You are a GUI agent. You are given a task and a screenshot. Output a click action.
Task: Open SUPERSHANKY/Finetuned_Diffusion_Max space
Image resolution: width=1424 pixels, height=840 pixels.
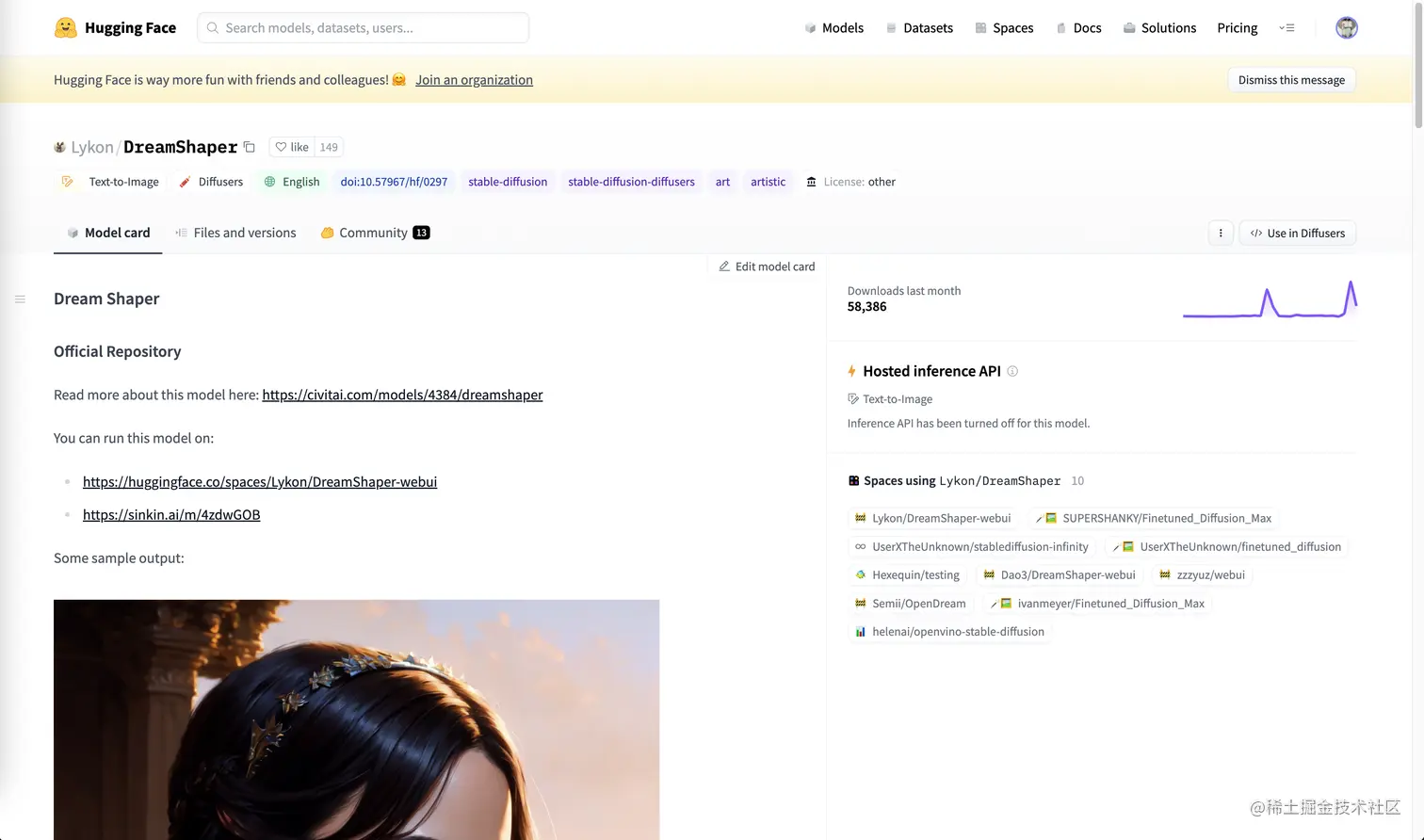pyautogui.click(x=1155, y=518)
